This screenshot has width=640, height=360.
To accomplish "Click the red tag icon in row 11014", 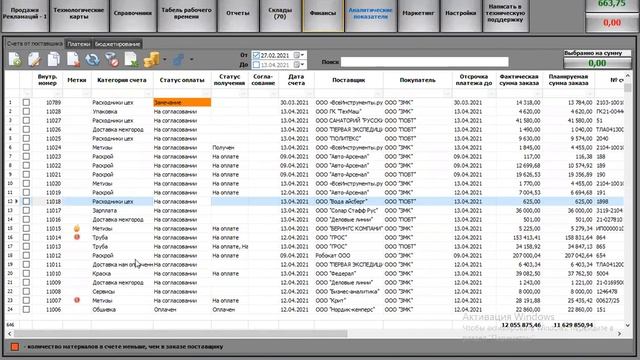I will (77, 237).
